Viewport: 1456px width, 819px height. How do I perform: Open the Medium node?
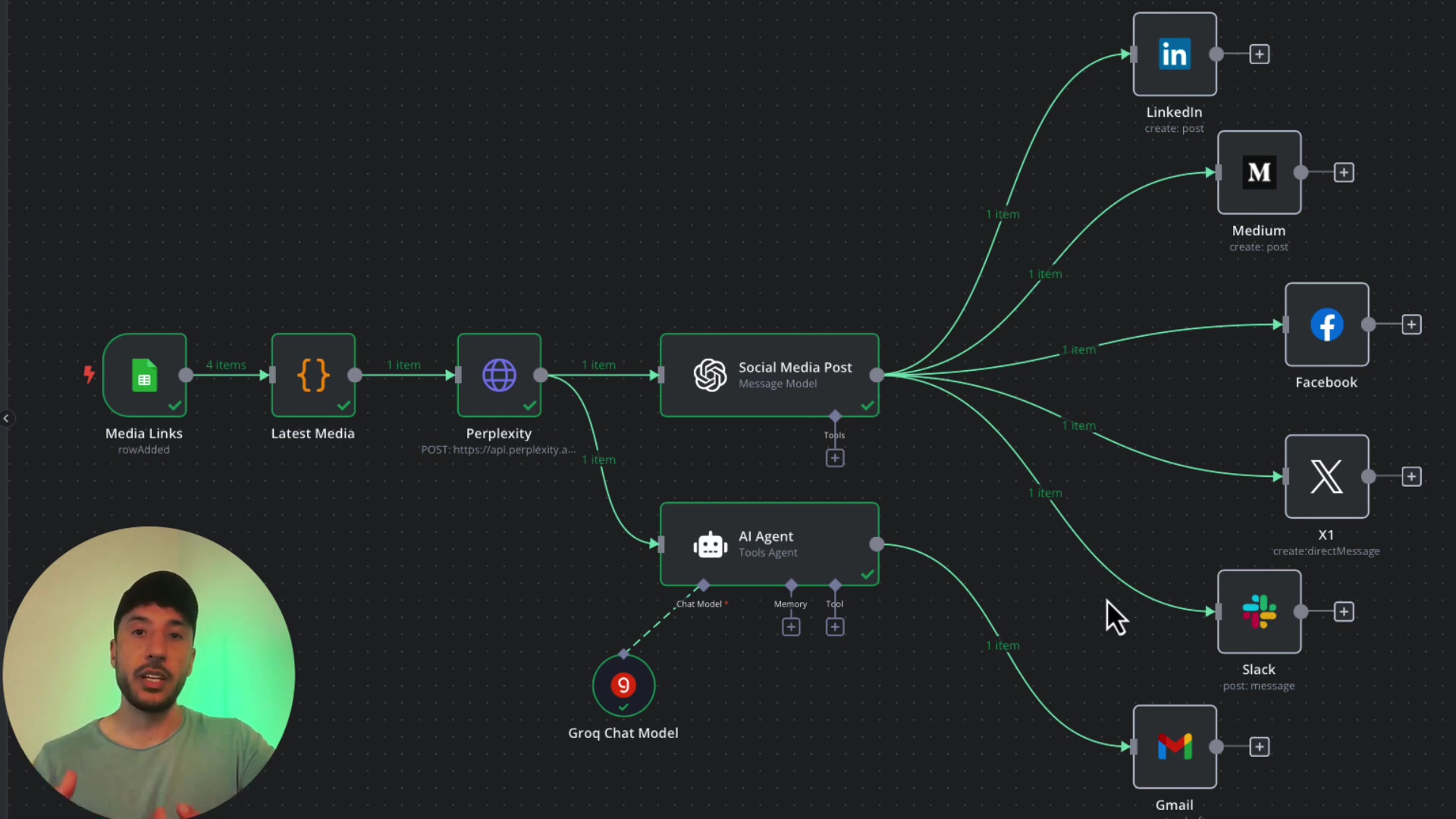(1260, 172)
